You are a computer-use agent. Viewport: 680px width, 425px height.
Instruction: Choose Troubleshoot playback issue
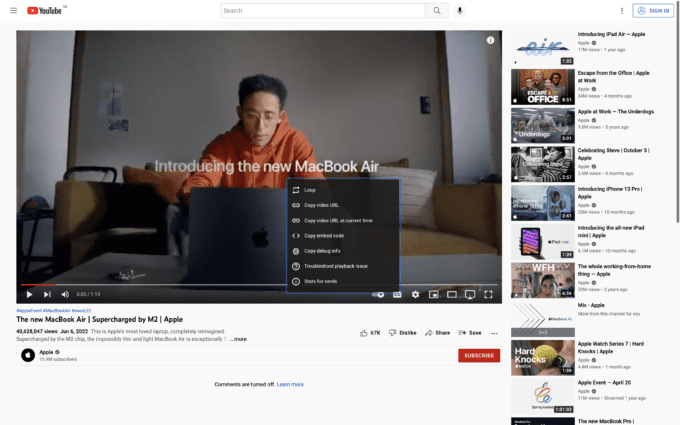pyautogui.click(x=343, y=266)
